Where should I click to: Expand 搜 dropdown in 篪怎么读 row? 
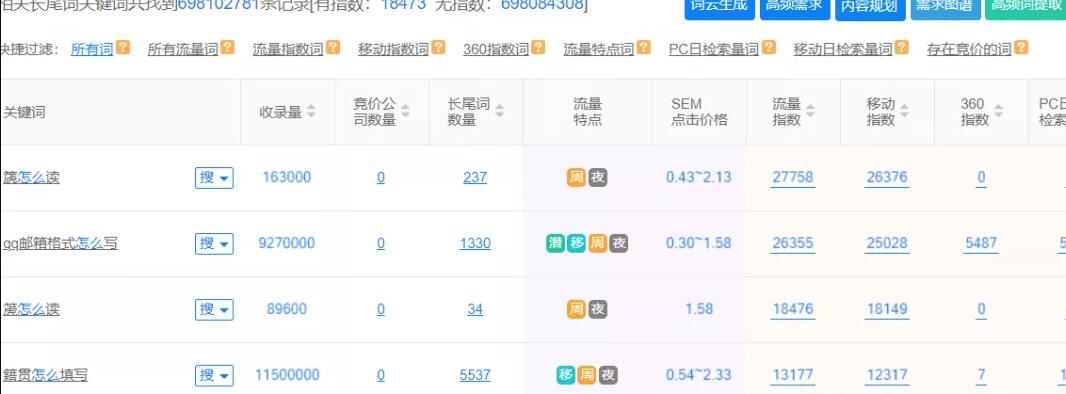214,177
